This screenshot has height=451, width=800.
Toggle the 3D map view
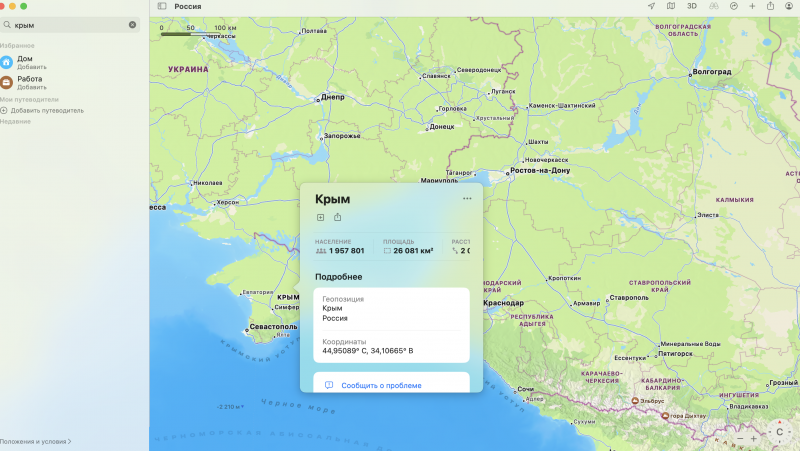[691, 6]
